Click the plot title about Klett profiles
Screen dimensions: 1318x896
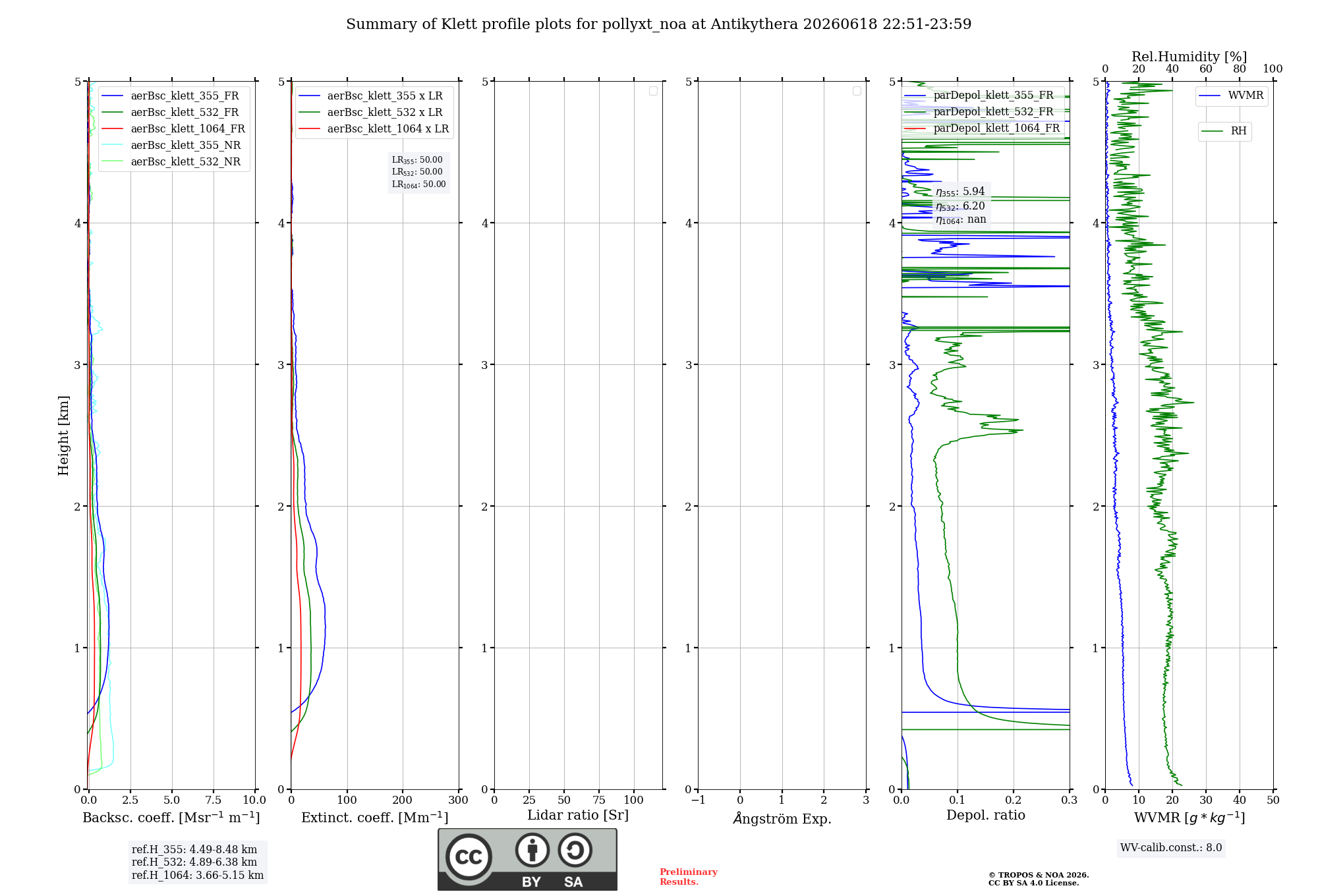tap(658, 24)
